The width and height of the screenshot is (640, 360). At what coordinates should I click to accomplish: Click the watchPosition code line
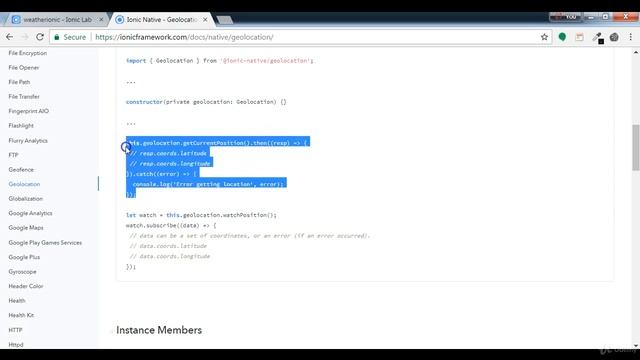[201, 215]
